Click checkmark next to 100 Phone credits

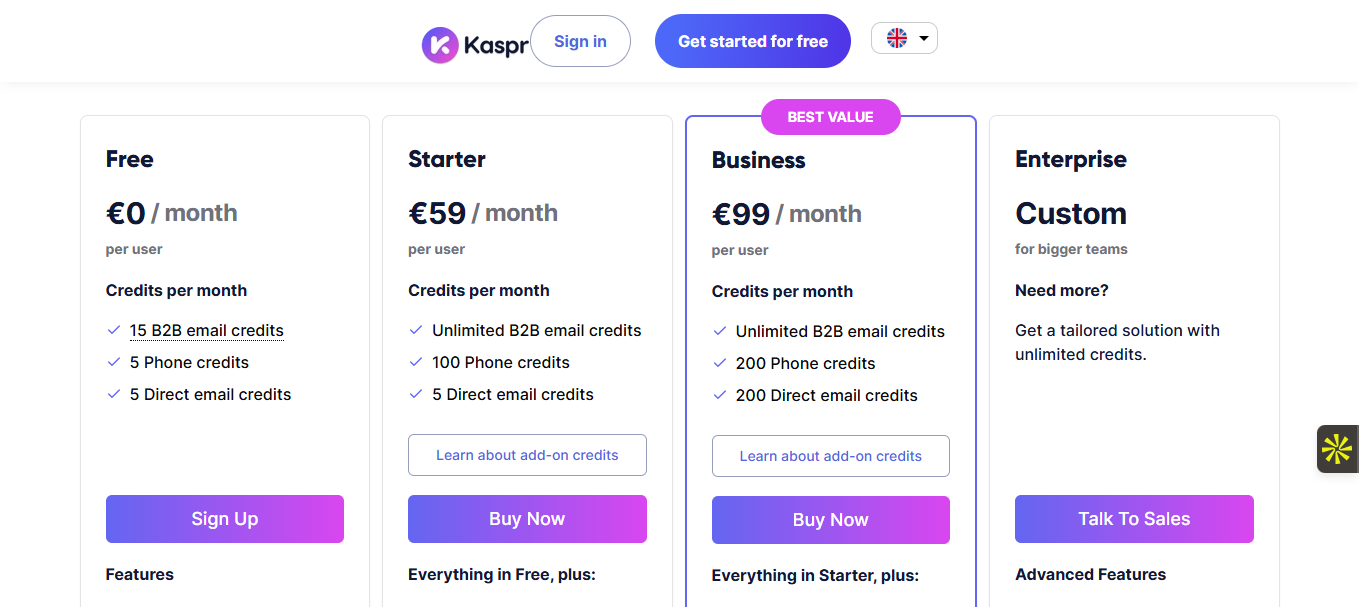click(x=416, y=362)
